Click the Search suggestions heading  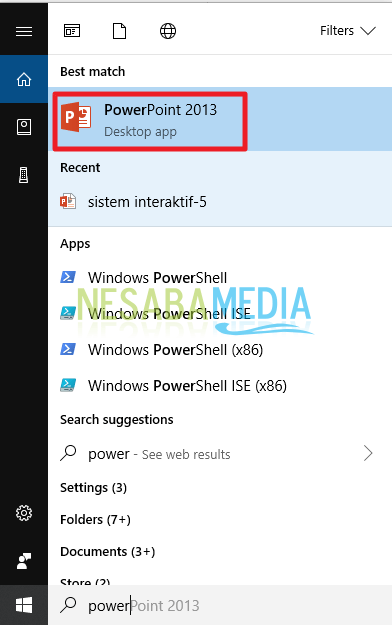[x=116, y=419]
